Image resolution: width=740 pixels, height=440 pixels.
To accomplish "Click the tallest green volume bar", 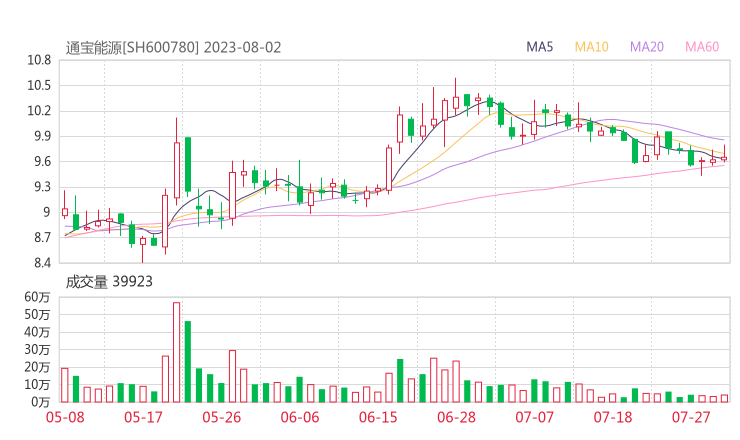I will (188, 361).
